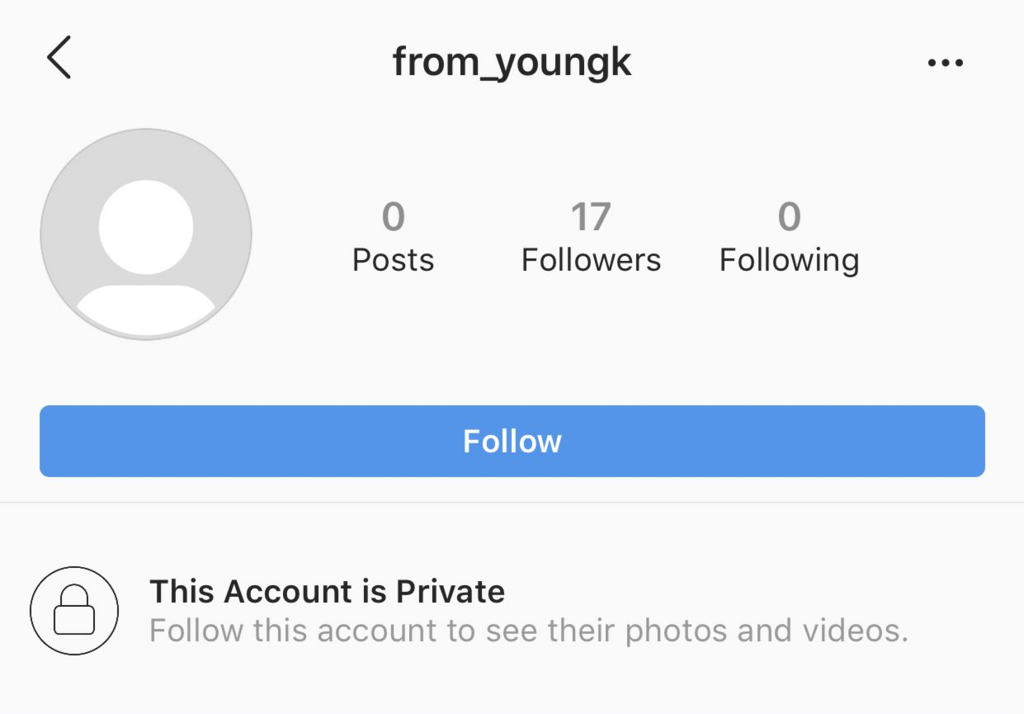
Task: Click the word Private in the heading
Action: point(451,591)
